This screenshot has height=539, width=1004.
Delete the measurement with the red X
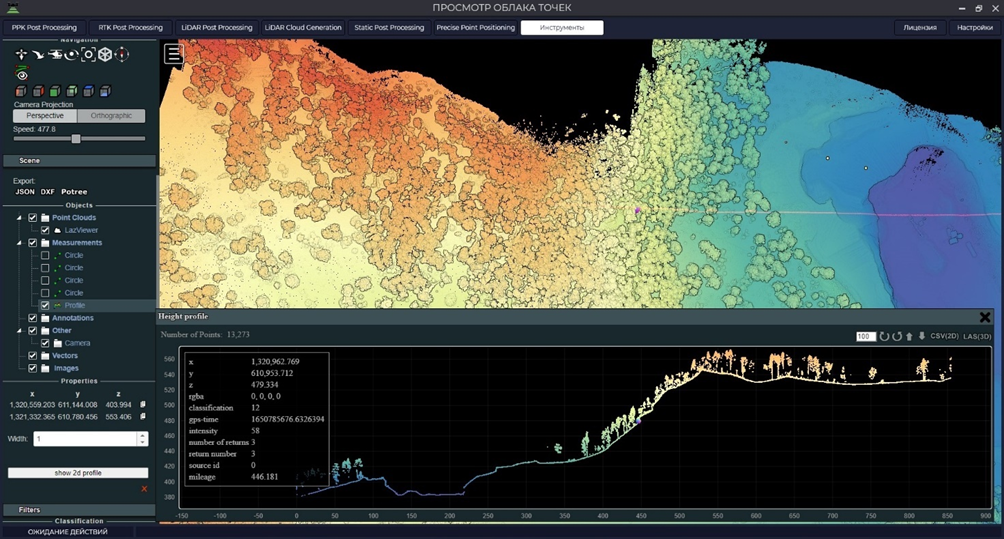(144, 489)
